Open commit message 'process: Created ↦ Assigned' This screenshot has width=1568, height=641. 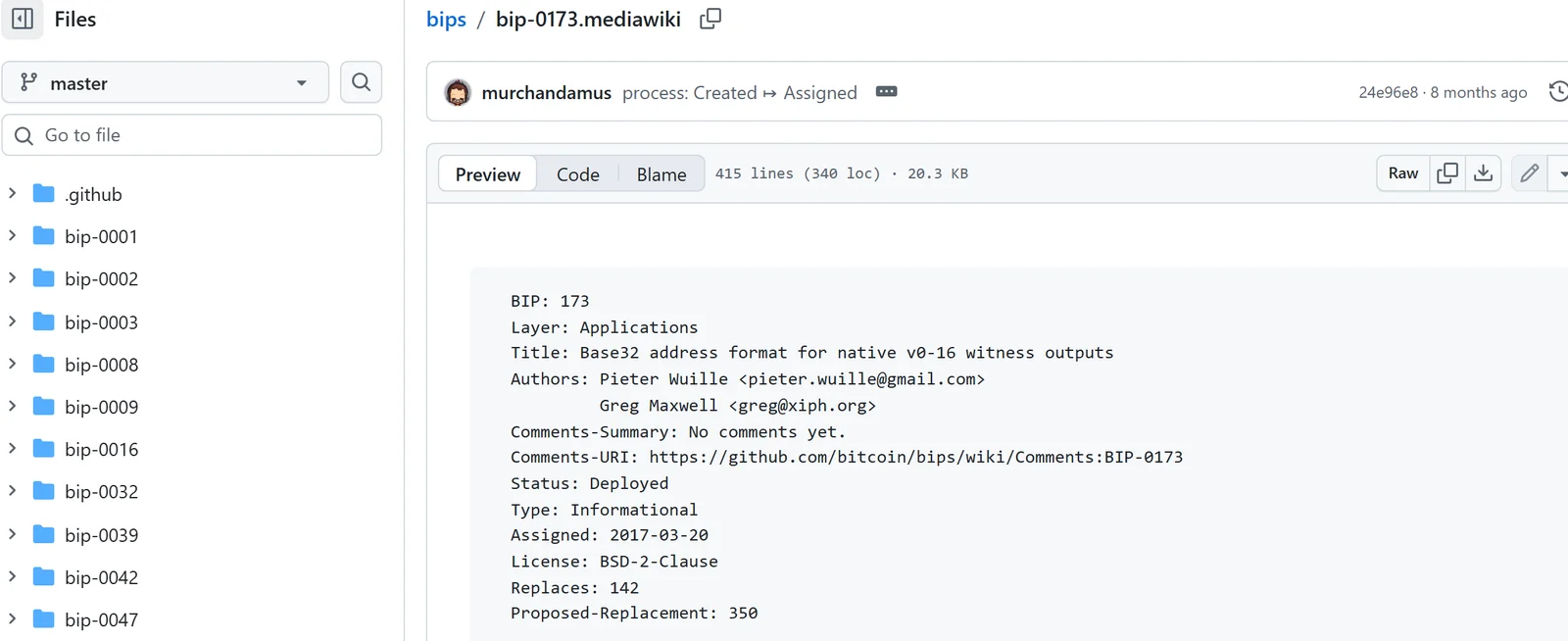pyautogui.click(x=740, y=92)
